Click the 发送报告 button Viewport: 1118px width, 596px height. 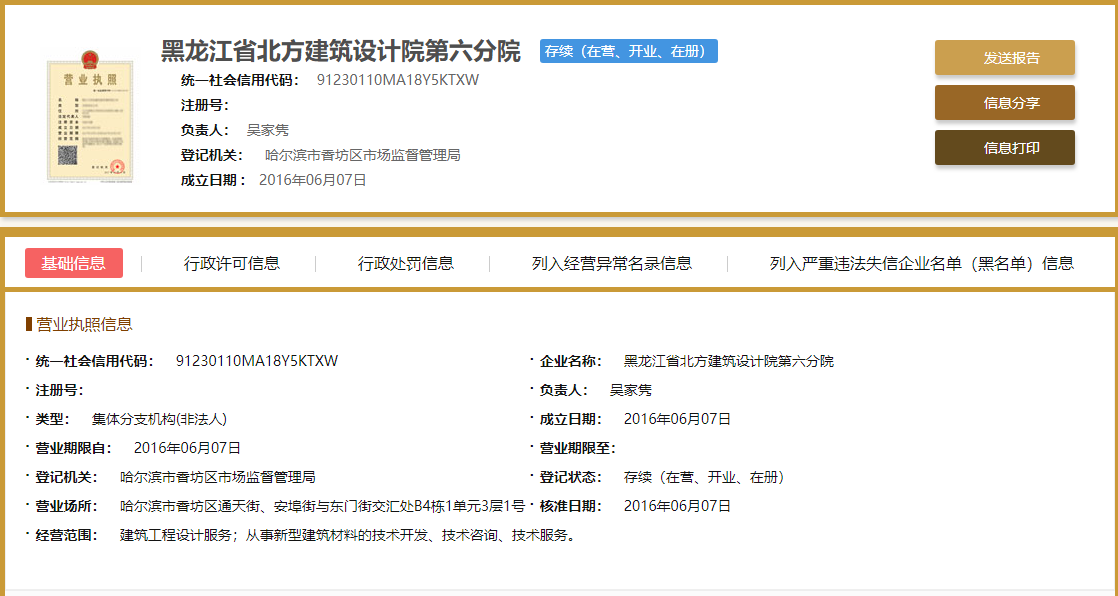click(x=1005, y=58)
